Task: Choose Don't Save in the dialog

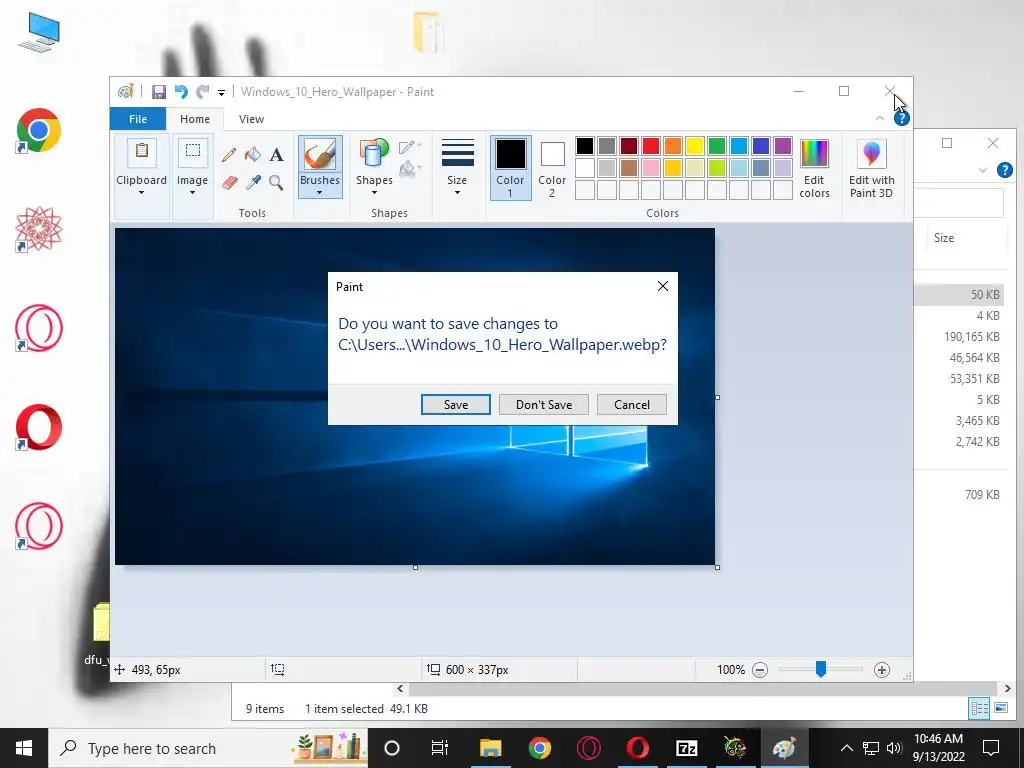Action: click(x=544, y=404)
